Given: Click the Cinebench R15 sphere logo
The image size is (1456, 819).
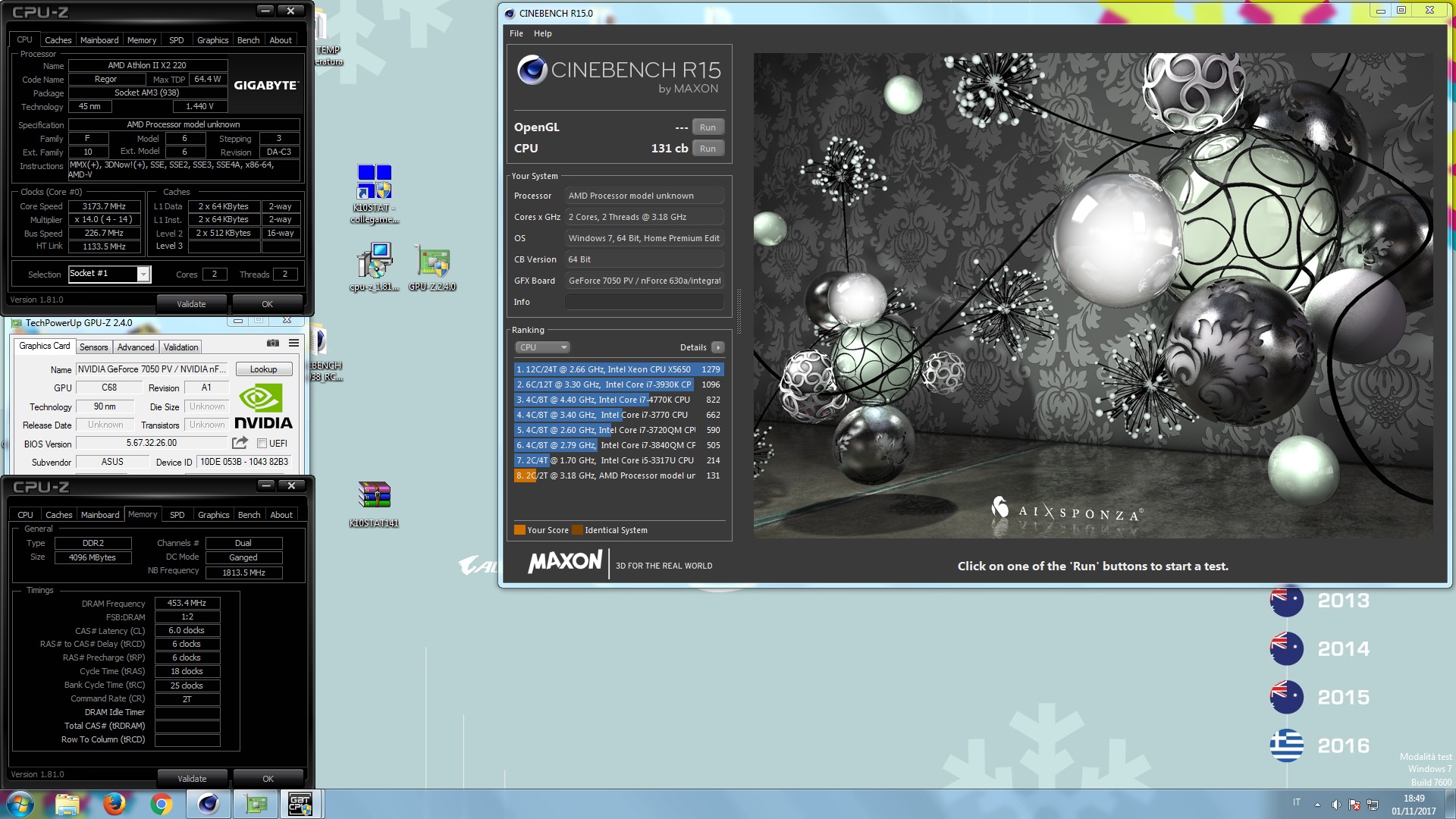Looking at the screenshot, I should pos(532,70).
